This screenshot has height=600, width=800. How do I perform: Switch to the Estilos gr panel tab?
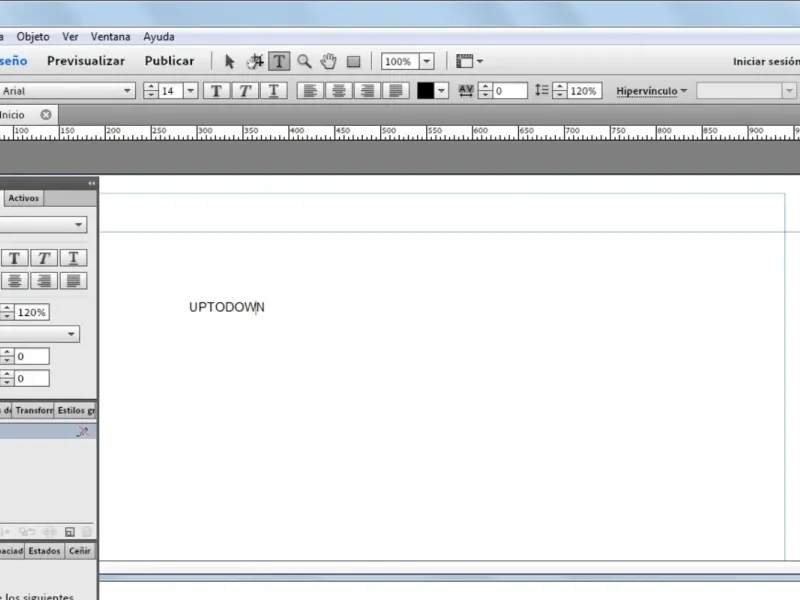point(76,410)
